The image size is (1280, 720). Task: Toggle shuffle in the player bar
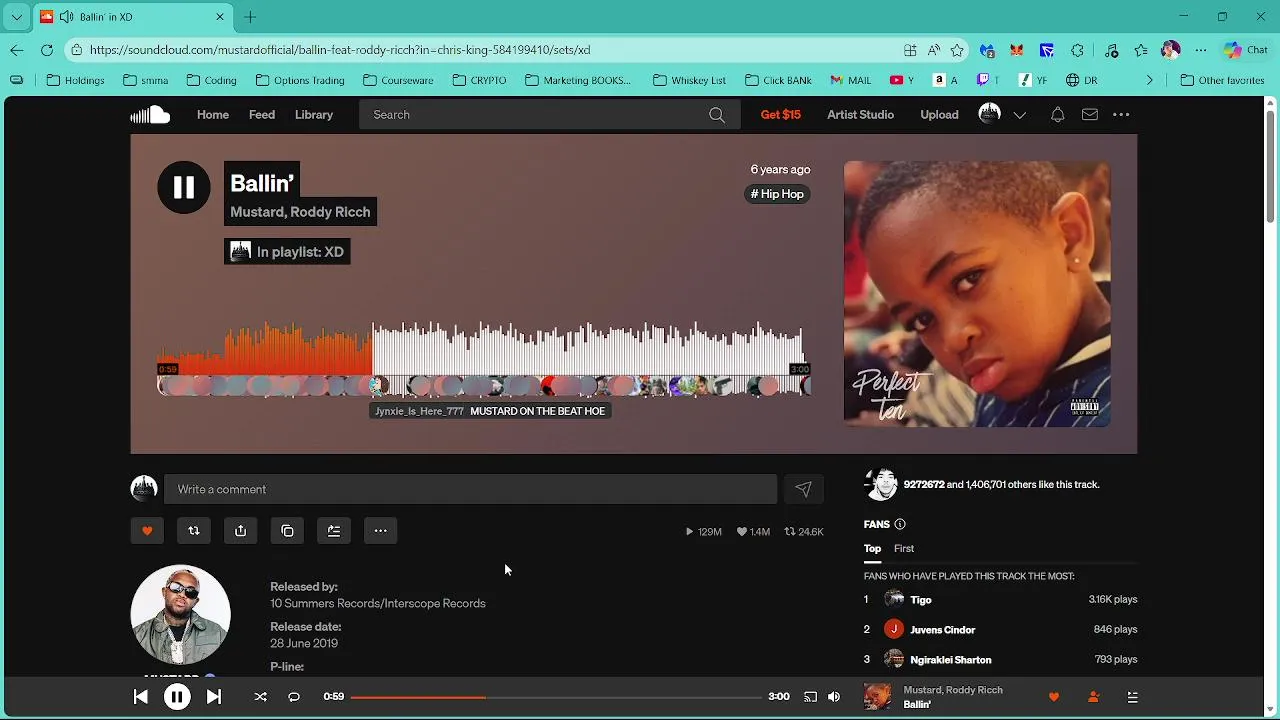point(261,697)
